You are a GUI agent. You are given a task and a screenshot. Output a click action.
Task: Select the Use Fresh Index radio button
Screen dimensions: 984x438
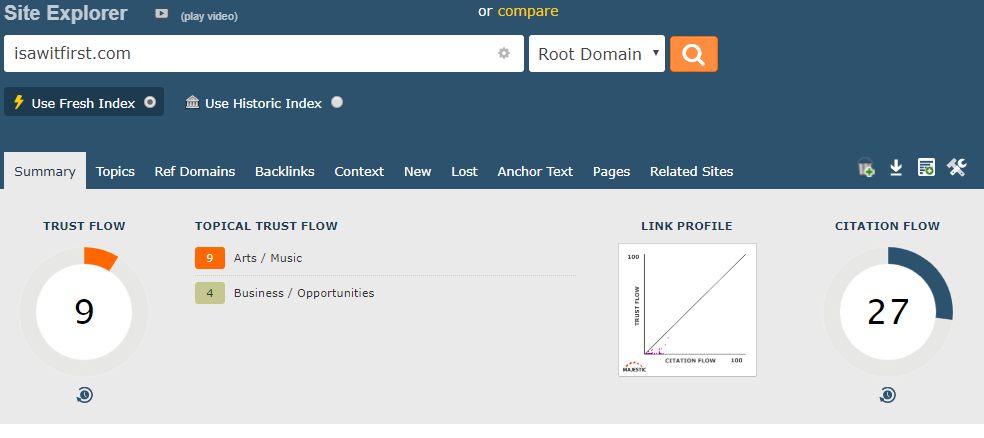tap(150, 102)
